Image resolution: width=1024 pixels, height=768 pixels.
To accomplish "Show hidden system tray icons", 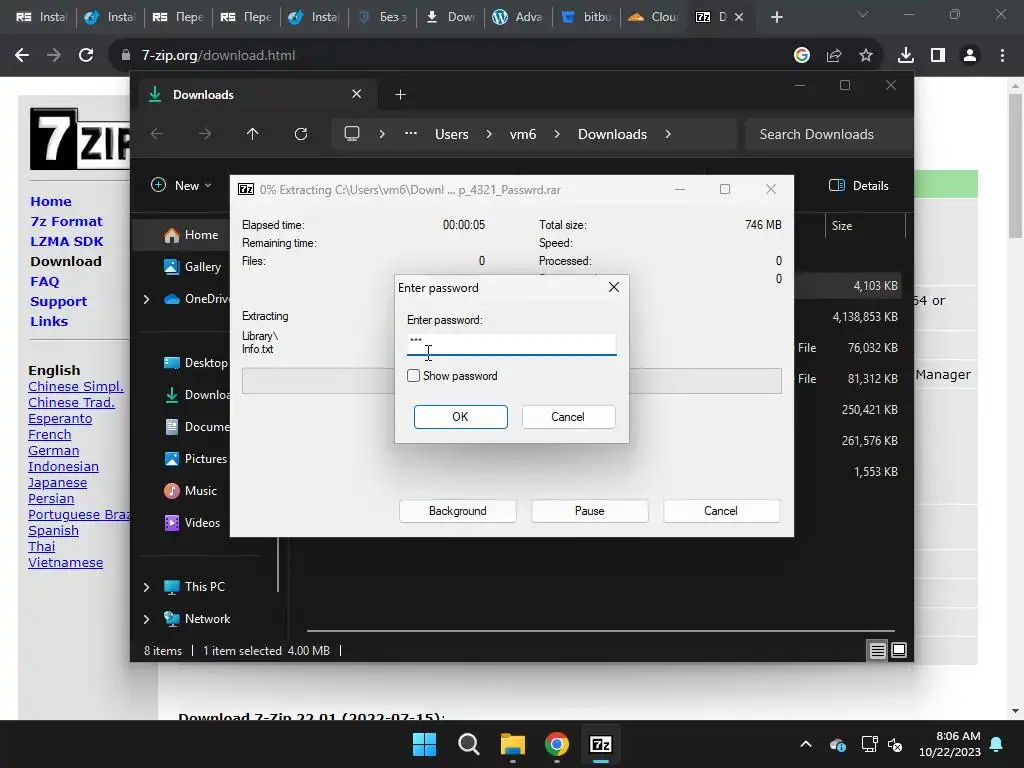I will click(806, 744).
